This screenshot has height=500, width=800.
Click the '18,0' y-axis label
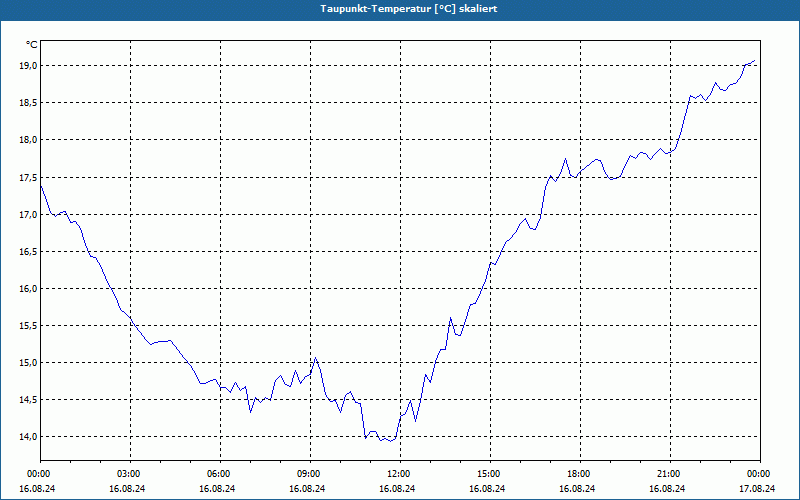pyautogui.click(x=27, y=140)
